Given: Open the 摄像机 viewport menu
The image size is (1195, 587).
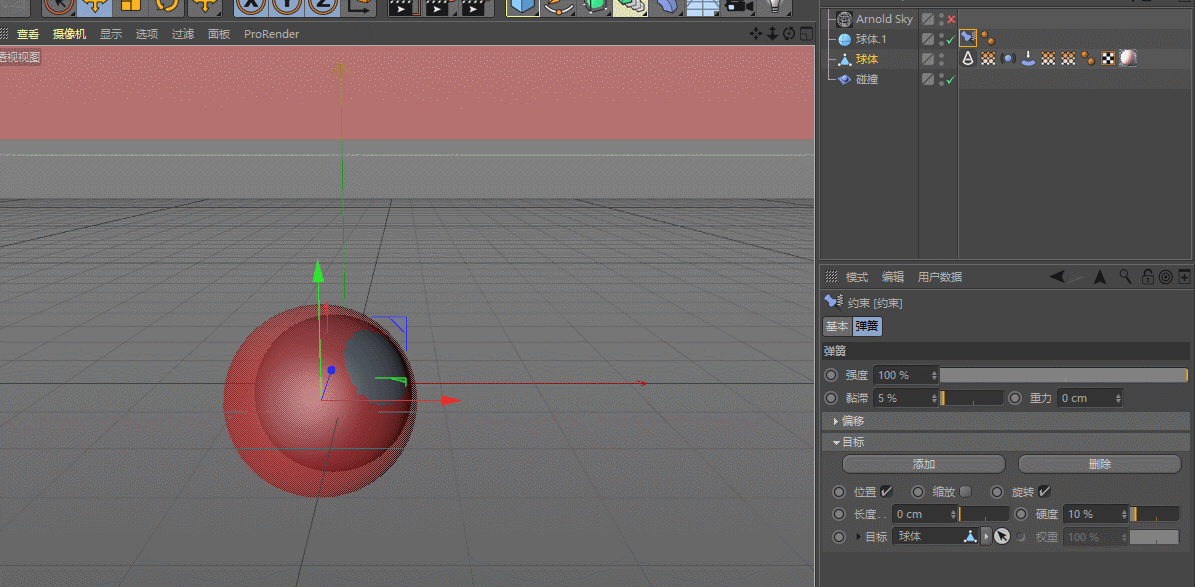Looking at the screenshot, I should 69,34.
